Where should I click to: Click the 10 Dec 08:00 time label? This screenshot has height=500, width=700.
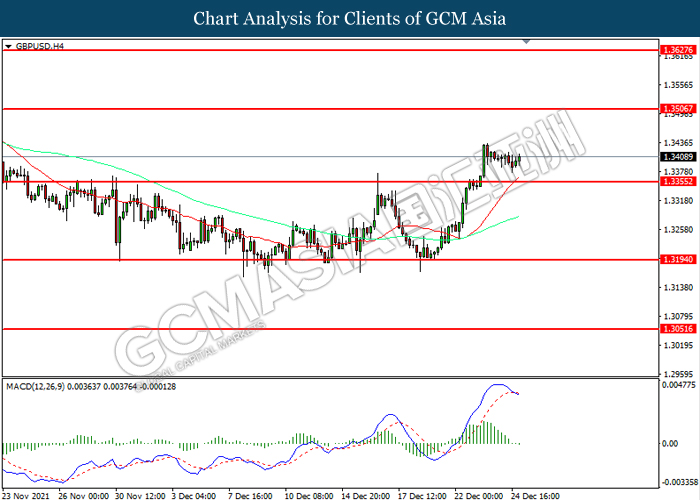tap(309, 496)
